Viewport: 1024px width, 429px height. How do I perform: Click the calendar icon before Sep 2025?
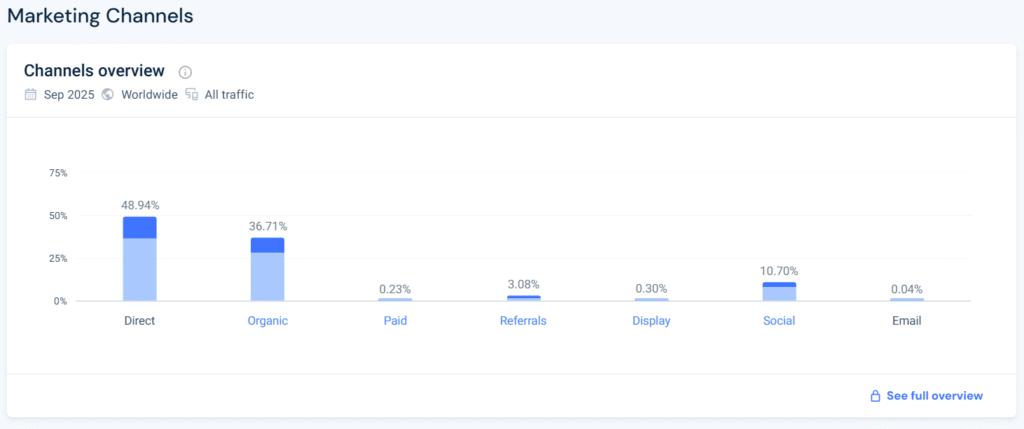pyautogui.click(x=31, y=95)
